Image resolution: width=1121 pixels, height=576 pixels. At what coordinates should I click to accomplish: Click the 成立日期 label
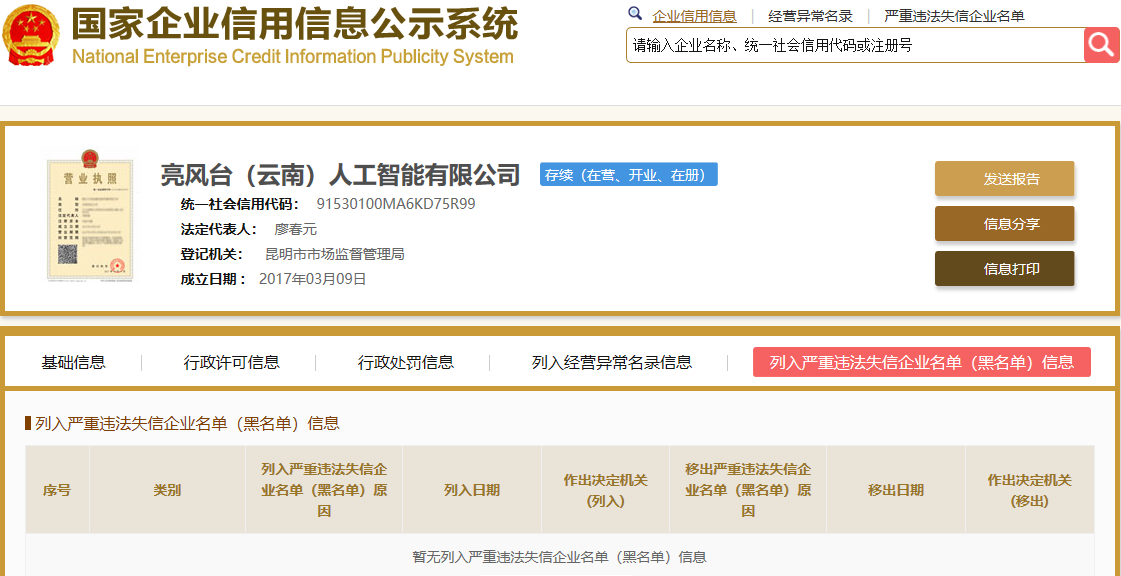point(213,279)
